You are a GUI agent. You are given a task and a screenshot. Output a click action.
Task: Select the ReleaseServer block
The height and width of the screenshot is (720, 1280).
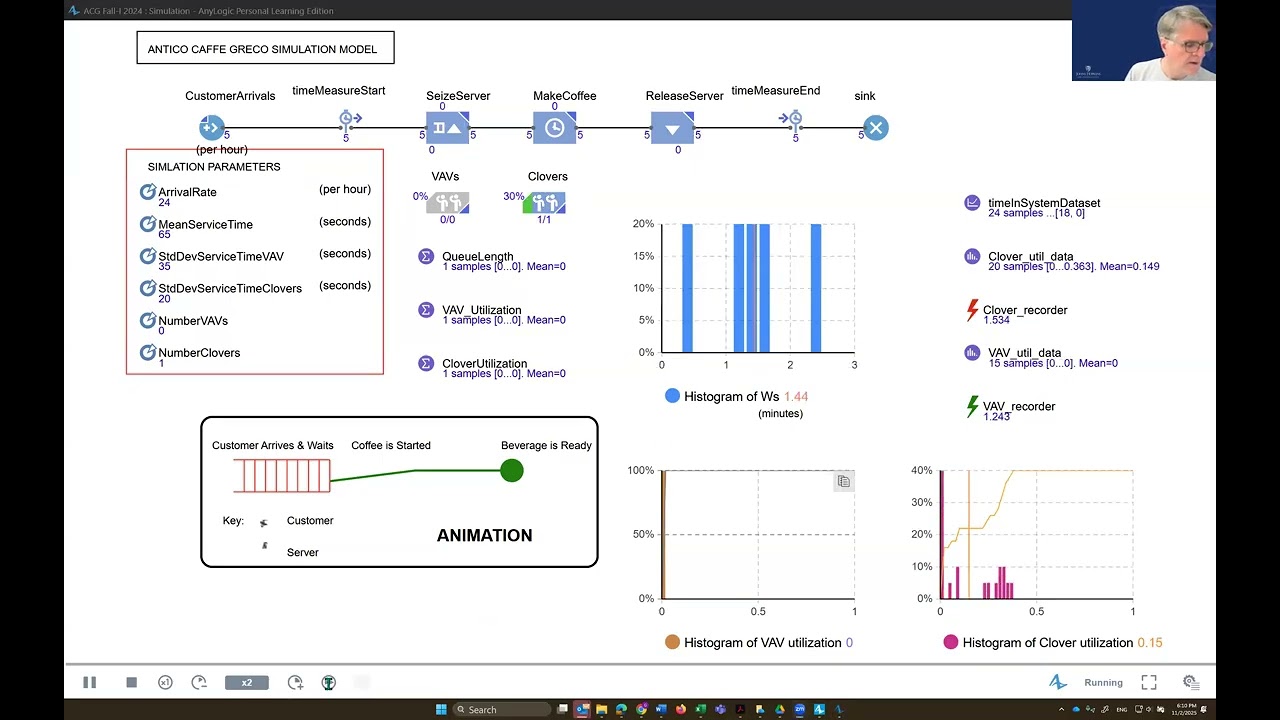672,128
